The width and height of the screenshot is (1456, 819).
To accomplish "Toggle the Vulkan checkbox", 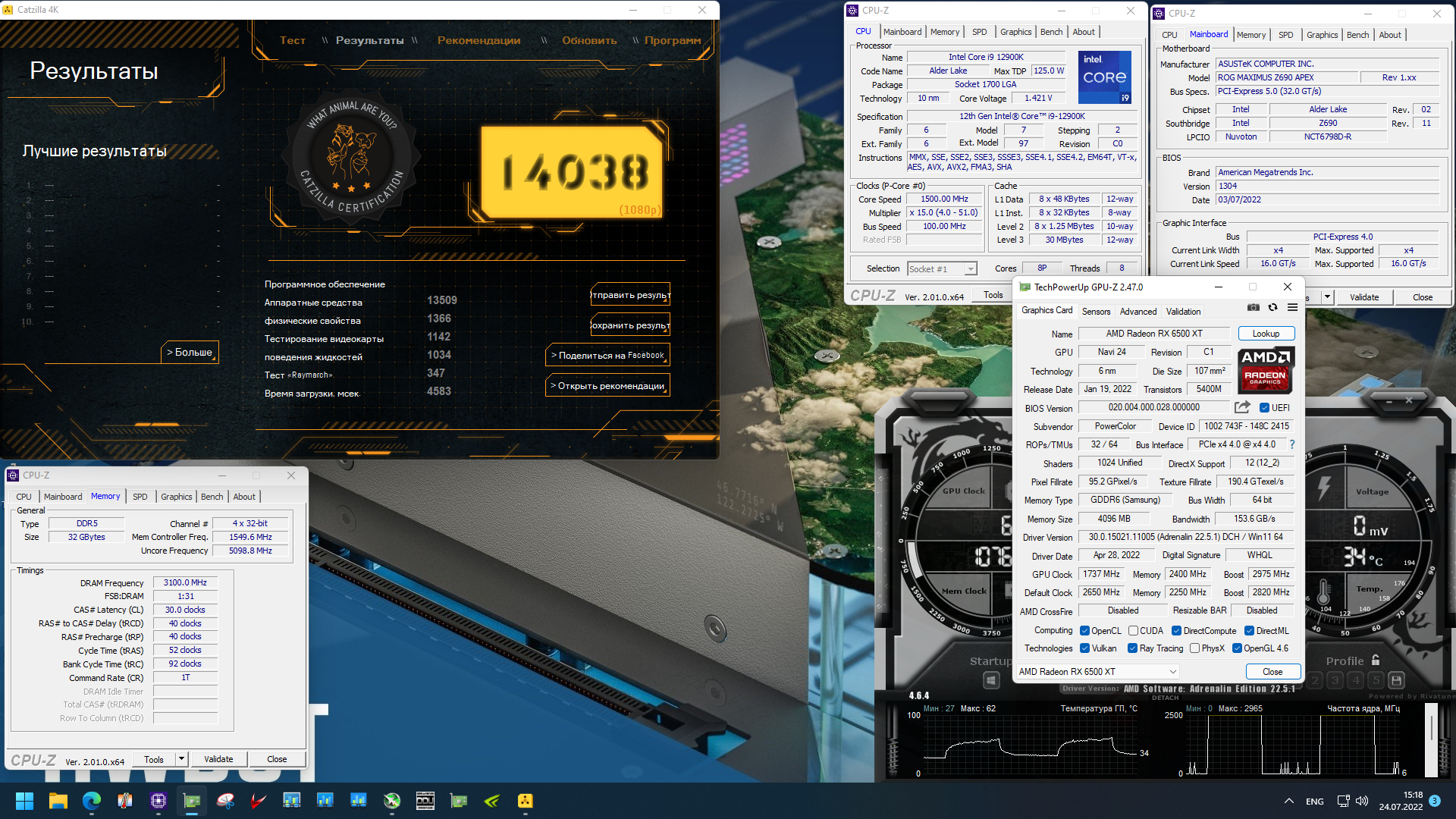I will click(x=1085, y=648).
